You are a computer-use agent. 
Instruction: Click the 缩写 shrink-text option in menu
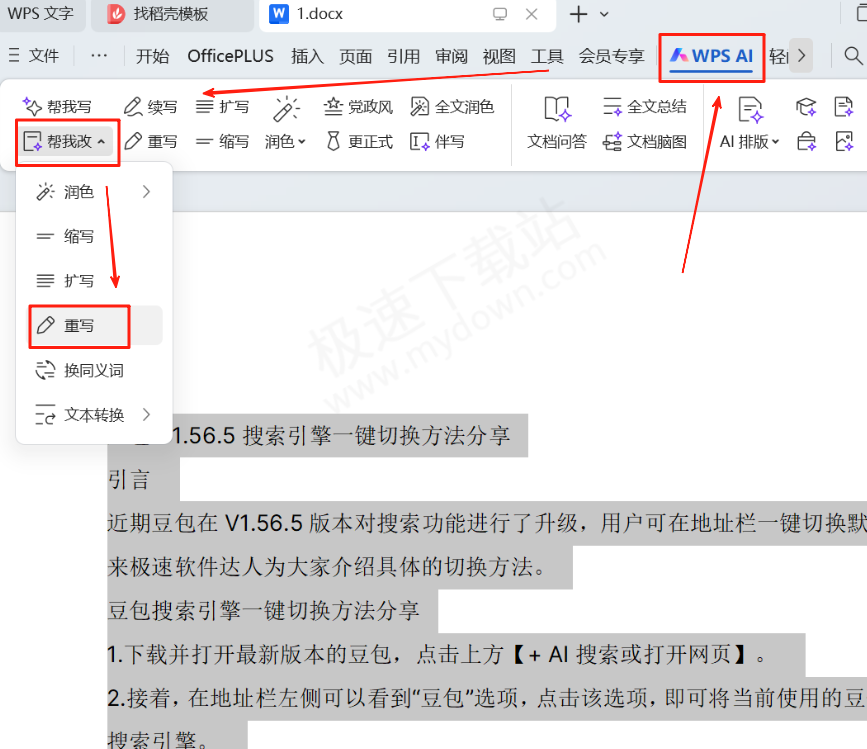pos(78,236)
